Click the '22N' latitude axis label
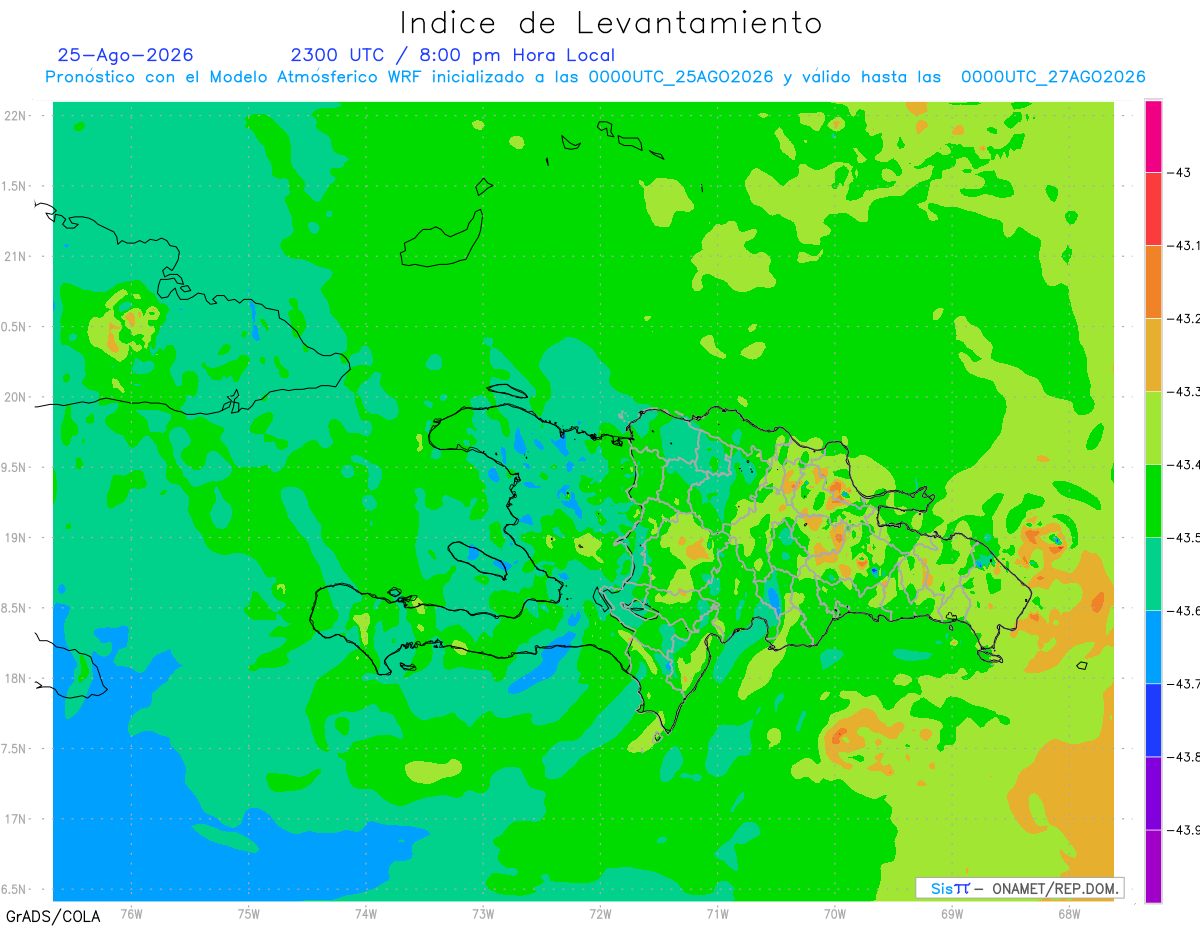 (15, 115)
